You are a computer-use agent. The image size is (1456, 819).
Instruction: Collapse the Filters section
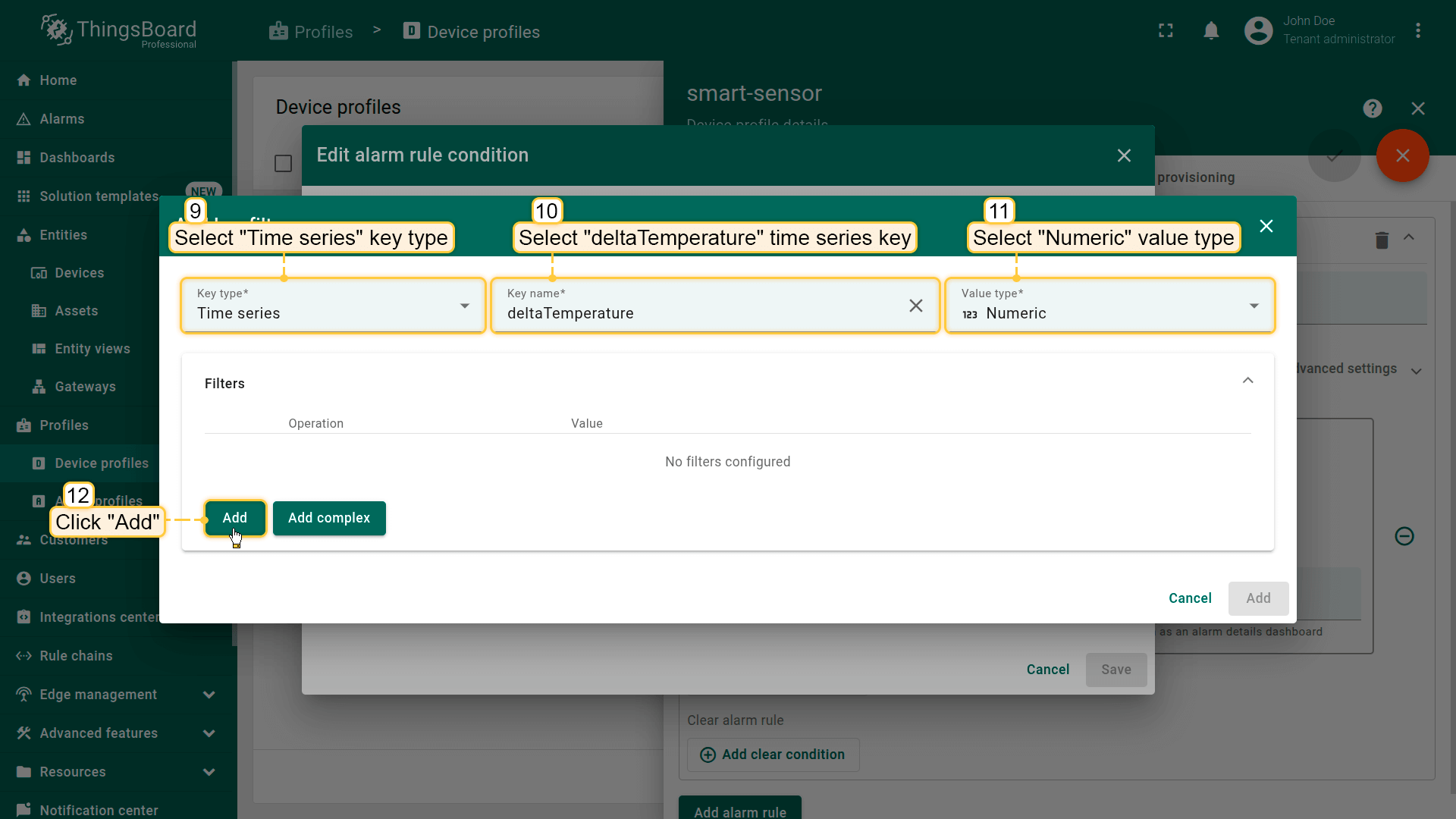point(1247,381)
